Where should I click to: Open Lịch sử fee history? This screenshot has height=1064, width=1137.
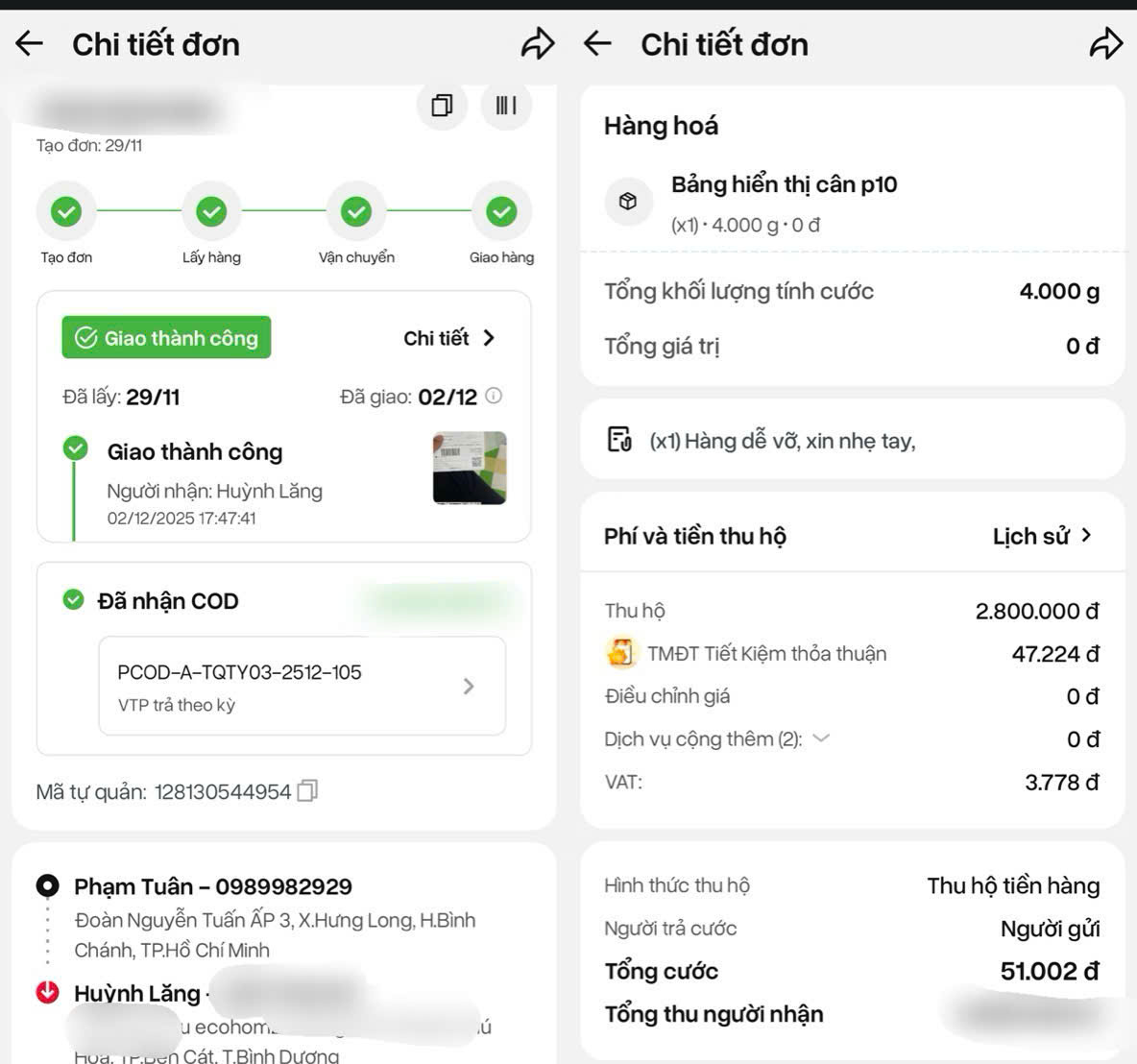click(x=1042, y=536)
